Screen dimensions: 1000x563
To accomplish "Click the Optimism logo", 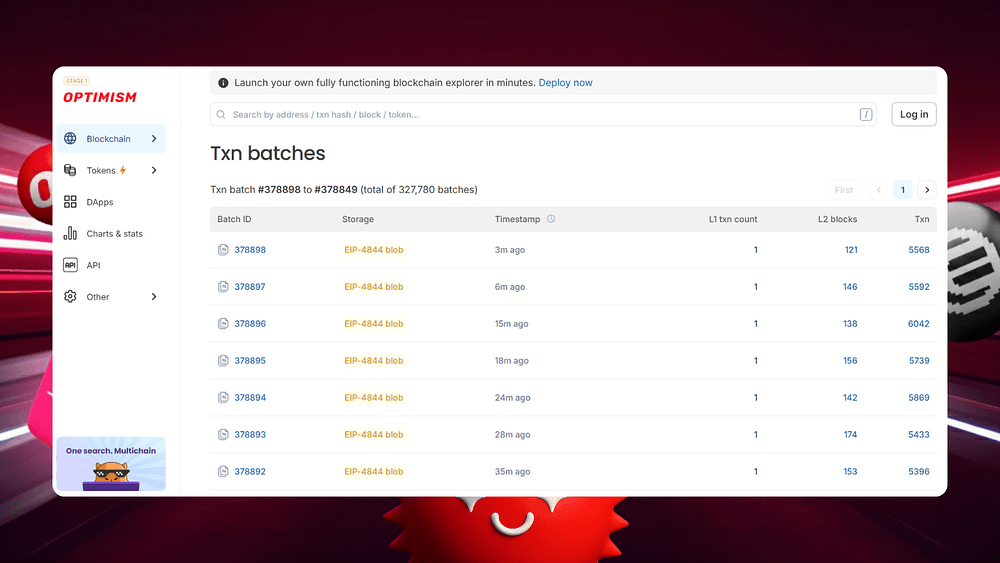I will pyautogui.click(x=99, y=97).
